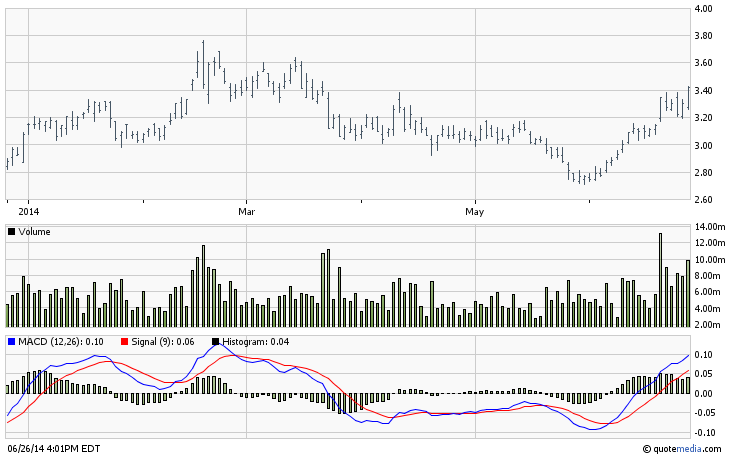Click the 10.00m volume axis label

pos(710,259)
